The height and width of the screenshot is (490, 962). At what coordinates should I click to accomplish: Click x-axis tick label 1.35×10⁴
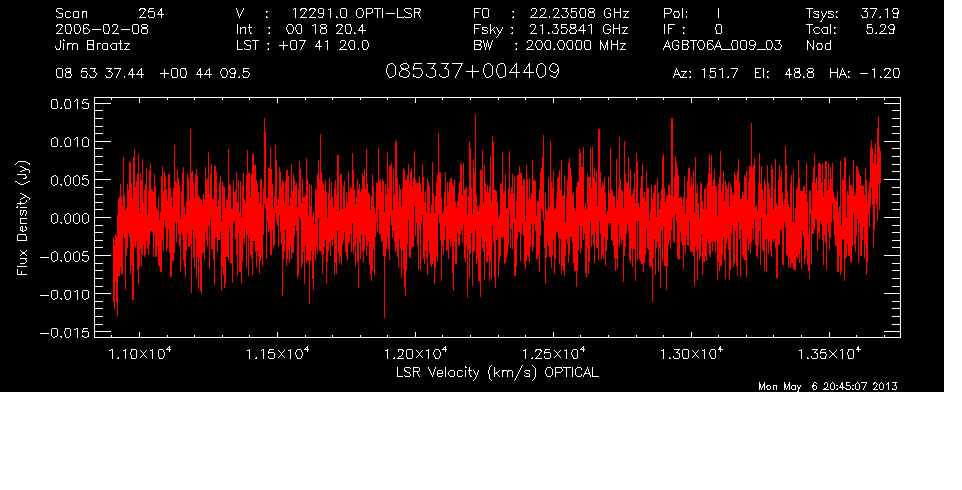[x=829, y=354]
